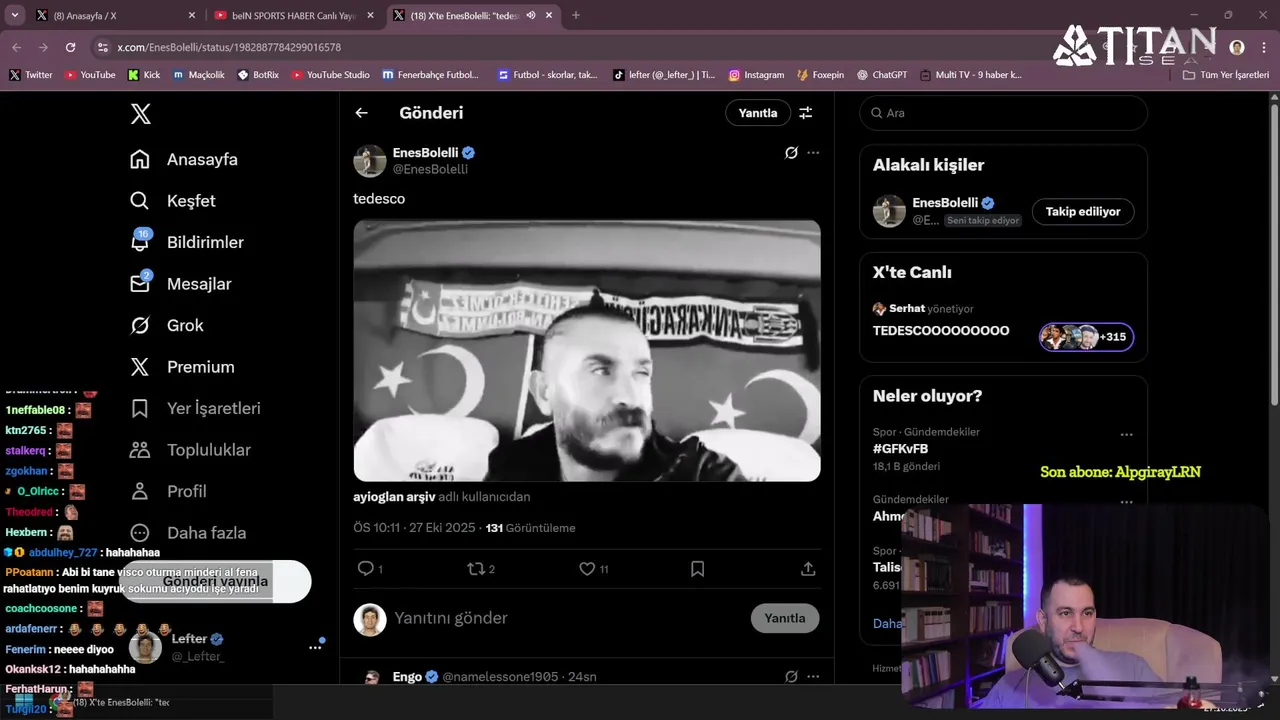Play the tedesco video thumbnail
Image resolution: width=1280 pixels, height=720 pixels.
pos(587,351)
